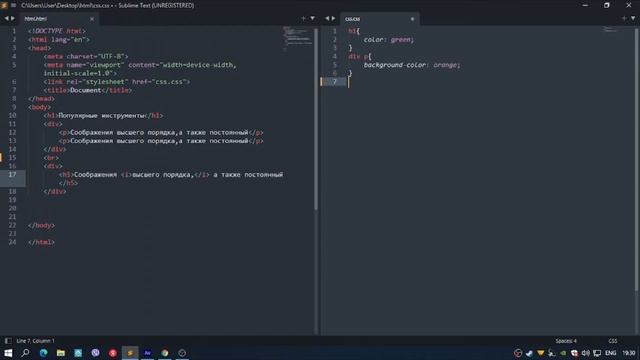Click the Sublime Text taskbar icon

click(x=130, y=353)
